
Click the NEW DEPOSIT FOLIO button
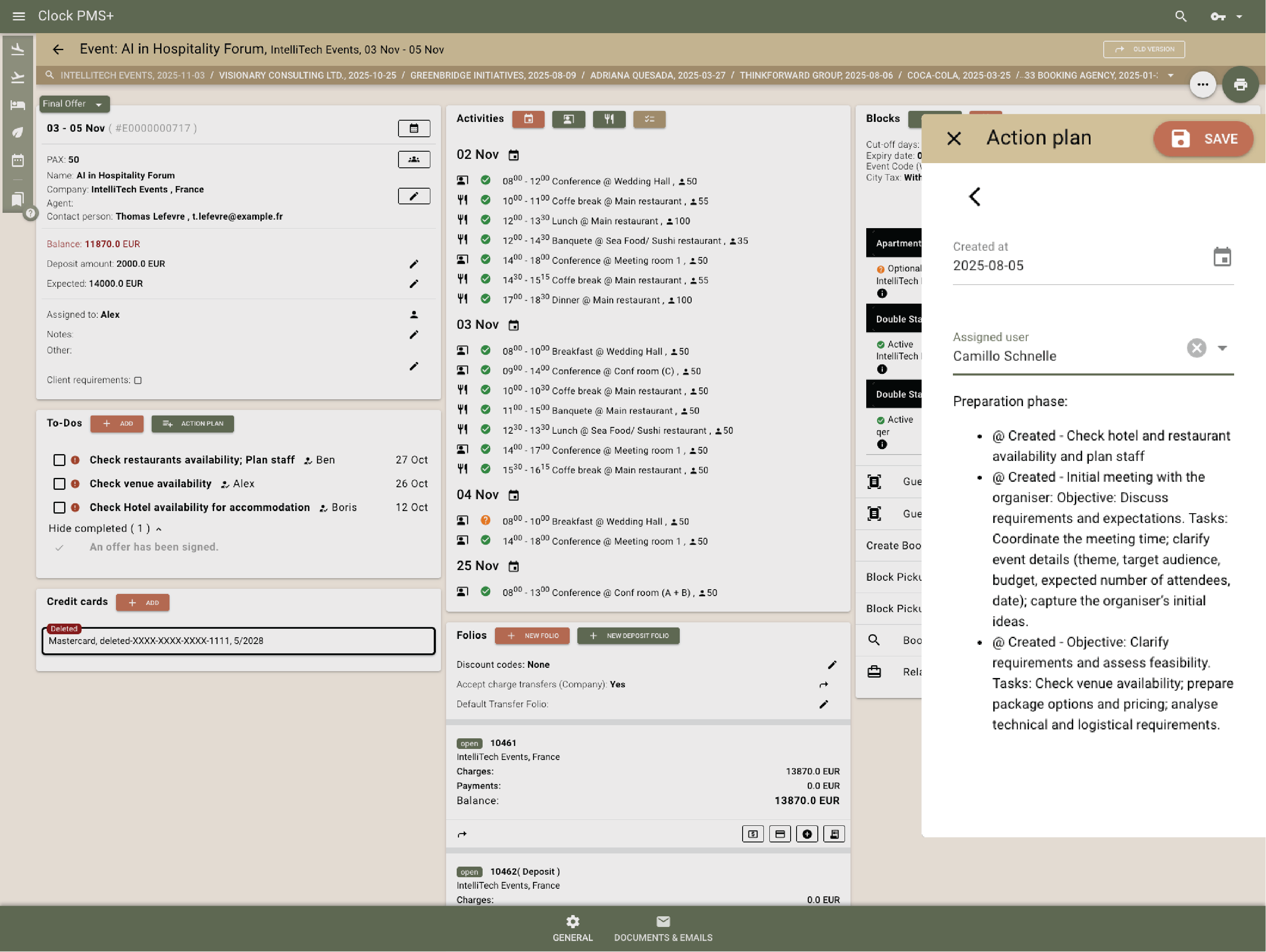(628, 636)
